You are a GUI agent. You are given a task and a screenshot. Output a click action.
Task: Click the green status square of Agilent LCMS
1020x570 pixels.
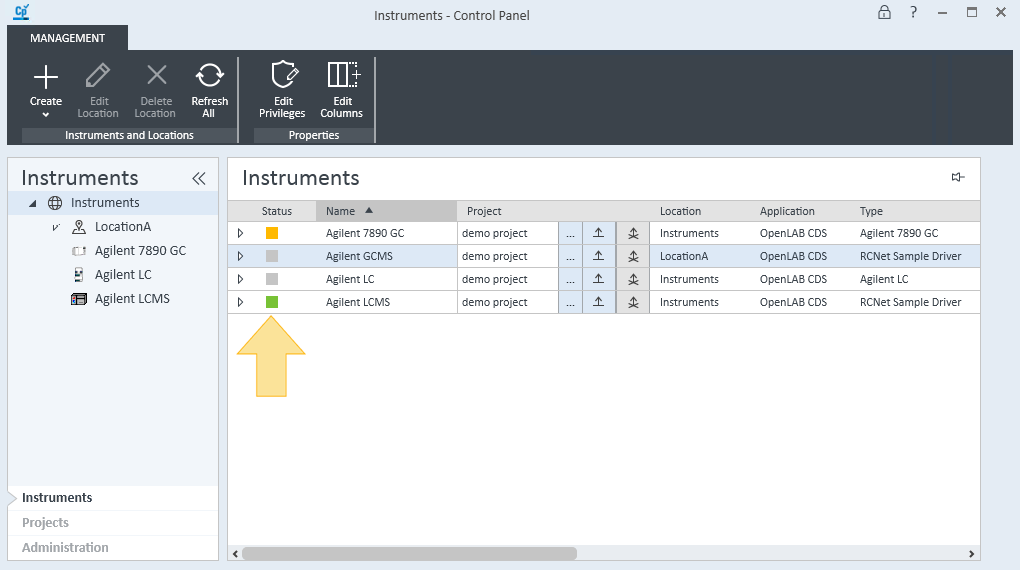(x=272, y=302)
